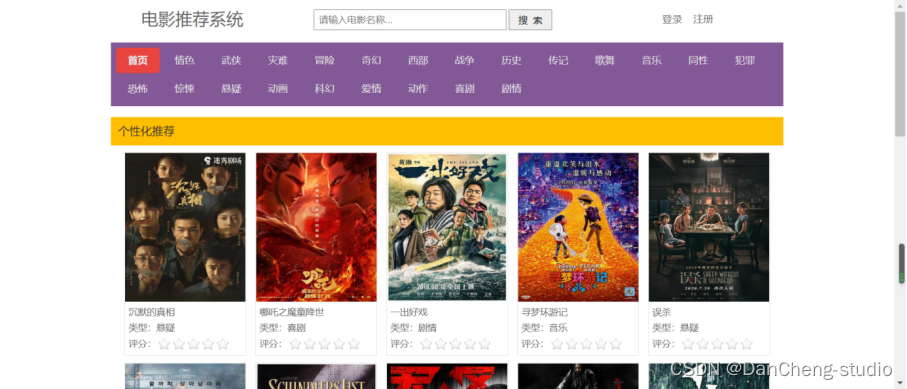Select the 悬疑 genre in the navigation bar
907x389 pixels.
[x=231, y=89]
